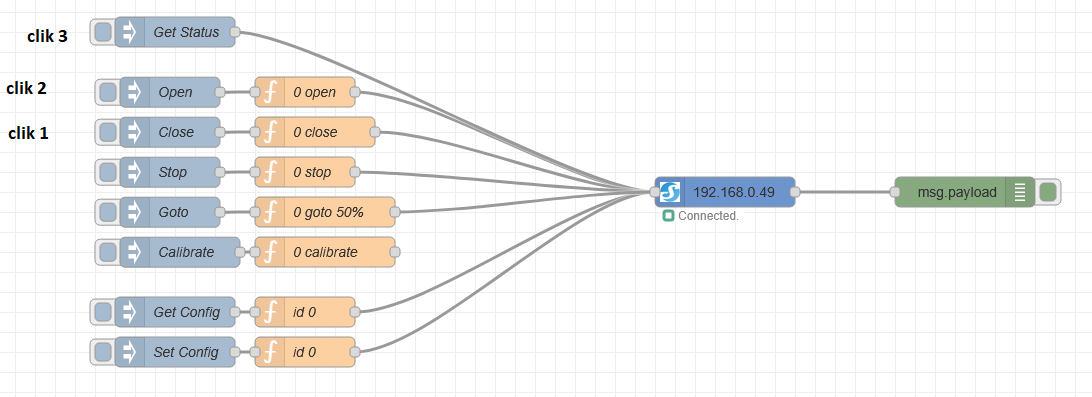Click output port of 0 calibrate node
Screen dimensions: 1092x397
point(395,252)
